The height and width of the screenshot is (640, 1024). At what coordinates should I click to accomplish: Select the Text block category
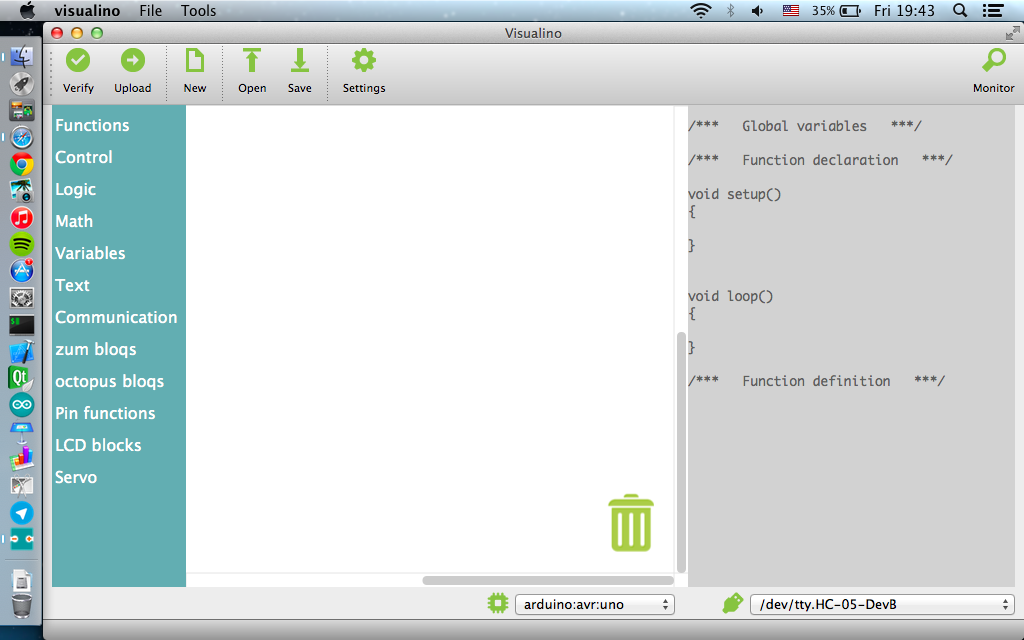(x=72, y=285)
